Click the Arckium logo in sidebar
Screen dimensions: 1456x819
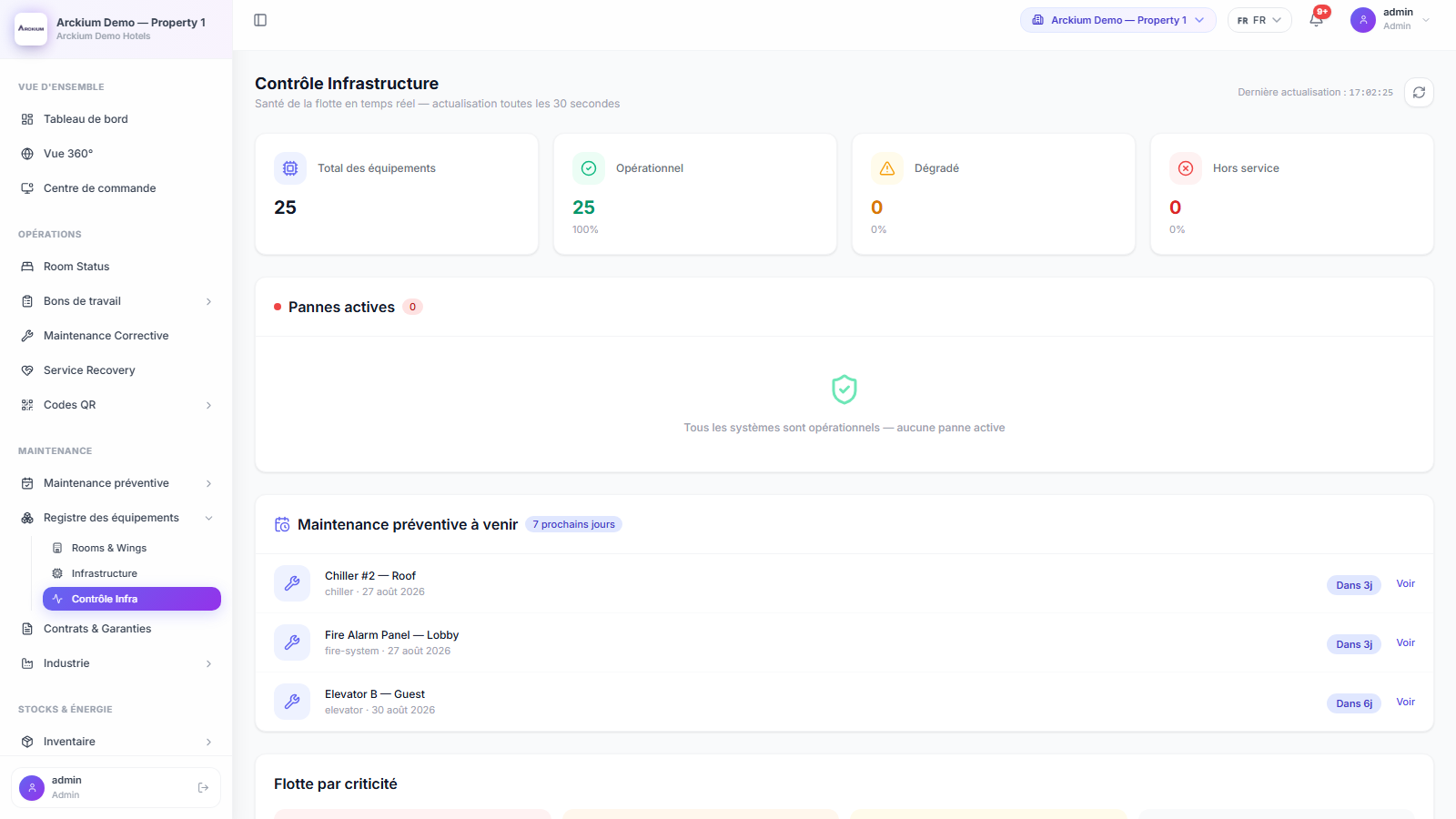pyautogui.click(x=32, y=28)
